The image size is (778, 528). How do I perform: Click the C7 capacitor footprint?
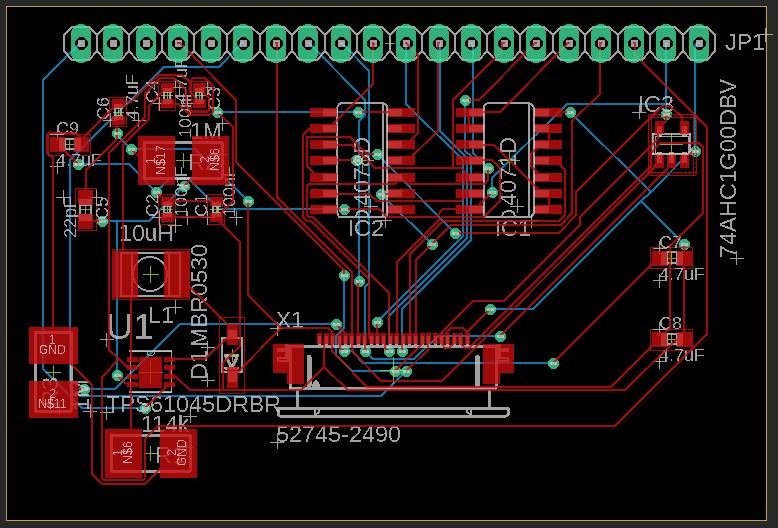tap(671, 258)
